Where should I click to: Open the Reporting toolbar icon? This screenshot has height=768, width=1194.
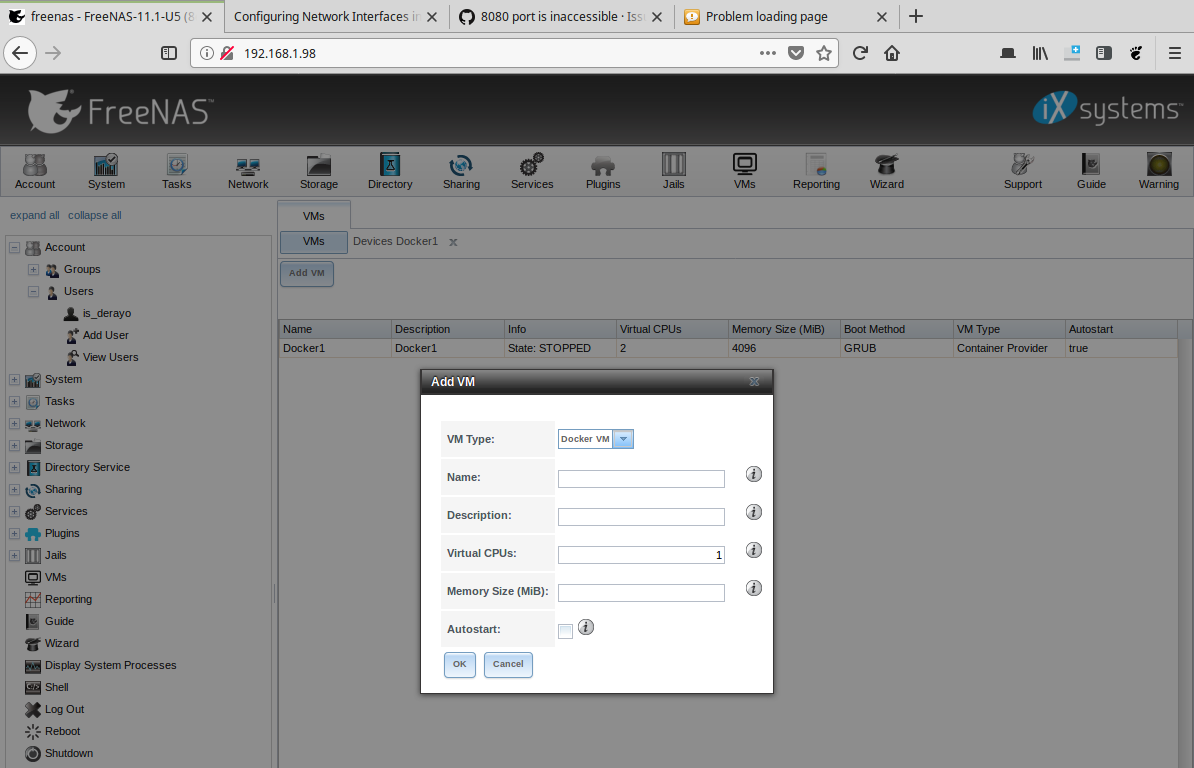point(816,171)
